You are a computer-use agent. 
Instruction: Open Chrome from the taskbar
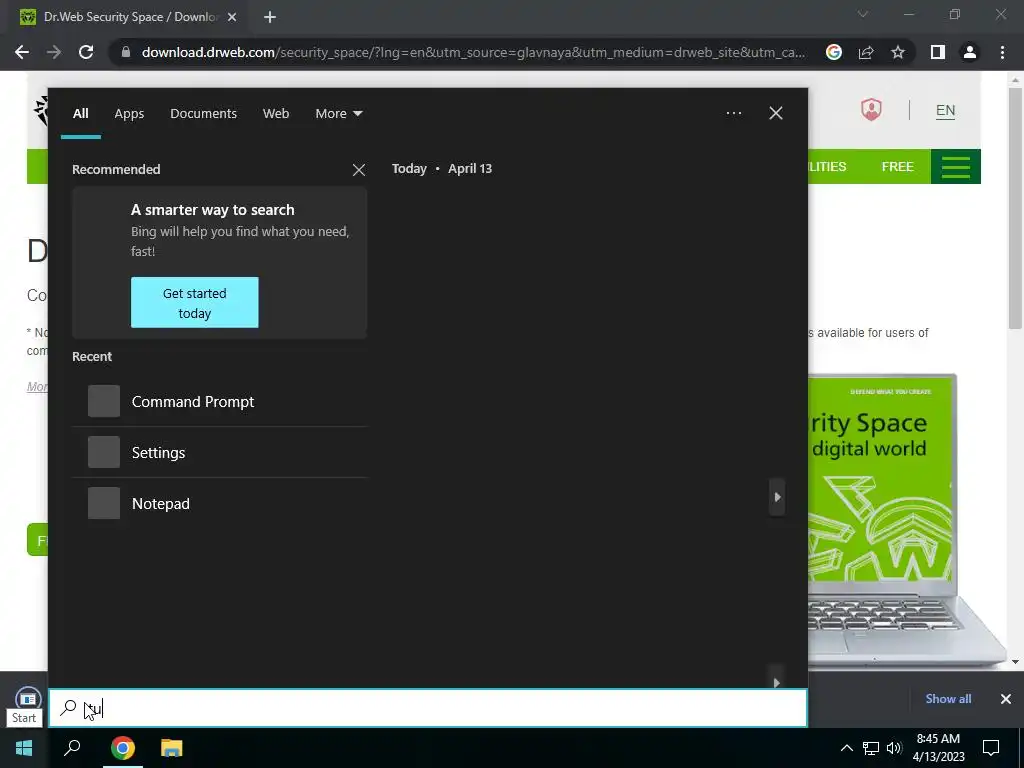123,748
